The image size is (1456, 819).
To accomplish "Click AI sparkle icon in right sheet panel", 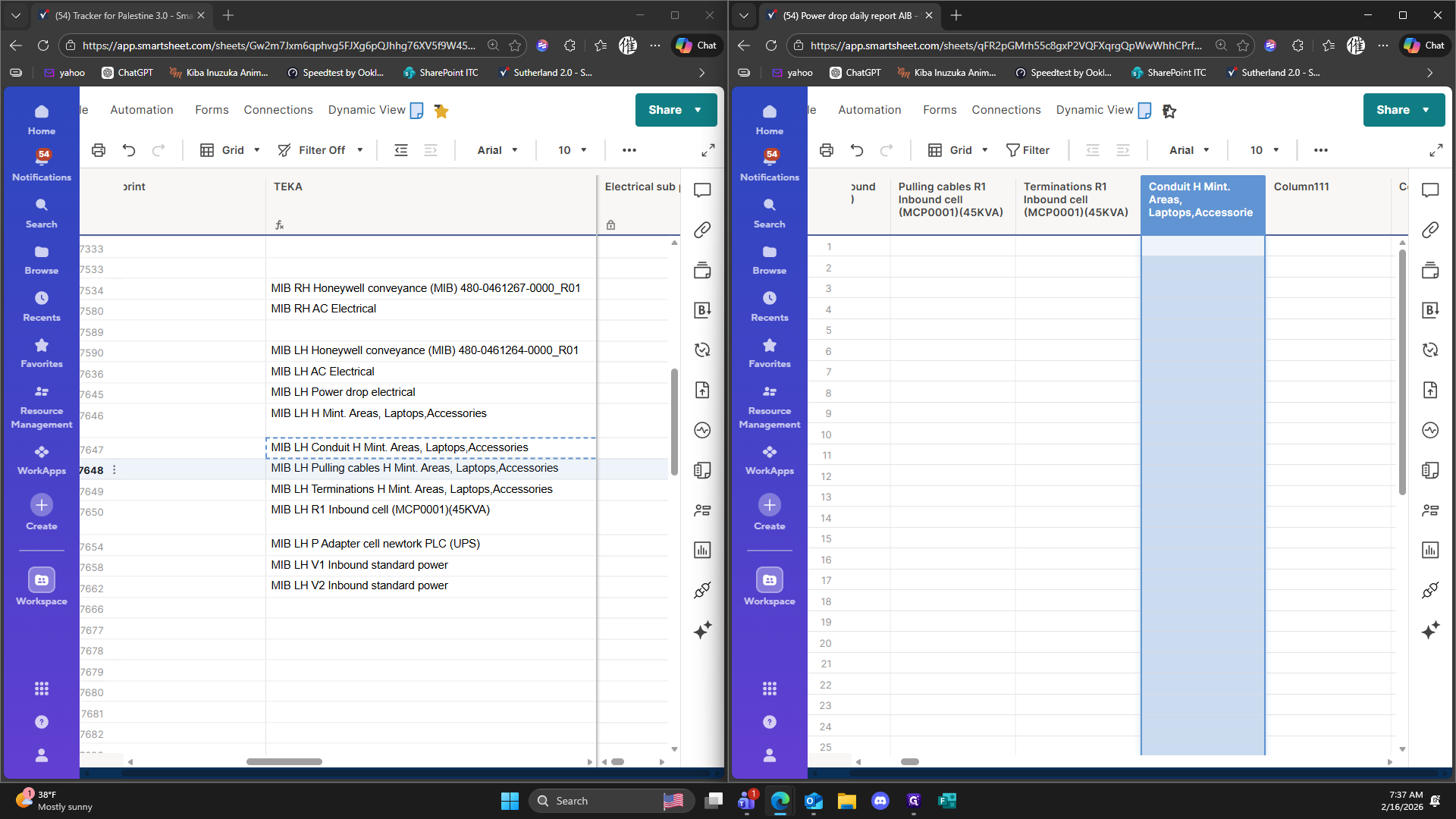I will (x=1430, y=629).
